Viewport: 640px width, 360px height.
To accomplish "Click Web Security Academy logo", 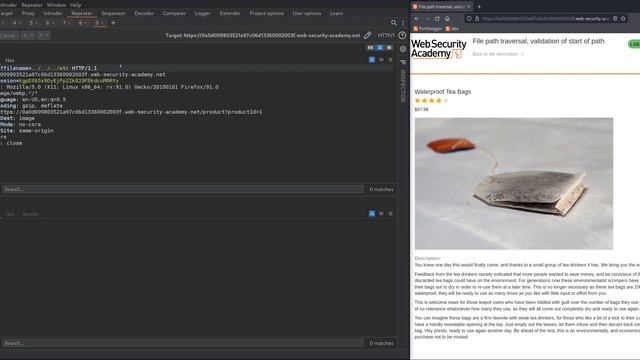I will [438, 49].
